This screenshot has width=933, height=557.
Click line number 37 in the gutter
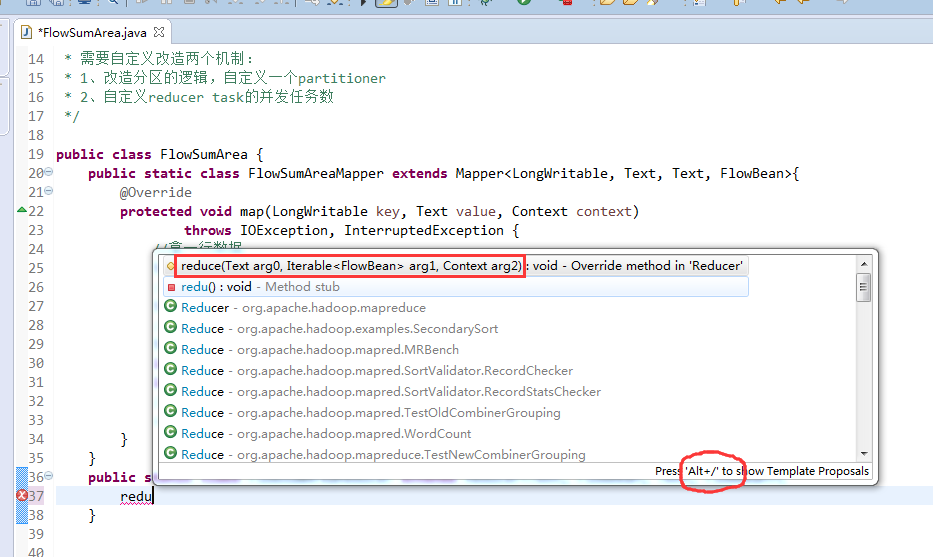point(36,496)
